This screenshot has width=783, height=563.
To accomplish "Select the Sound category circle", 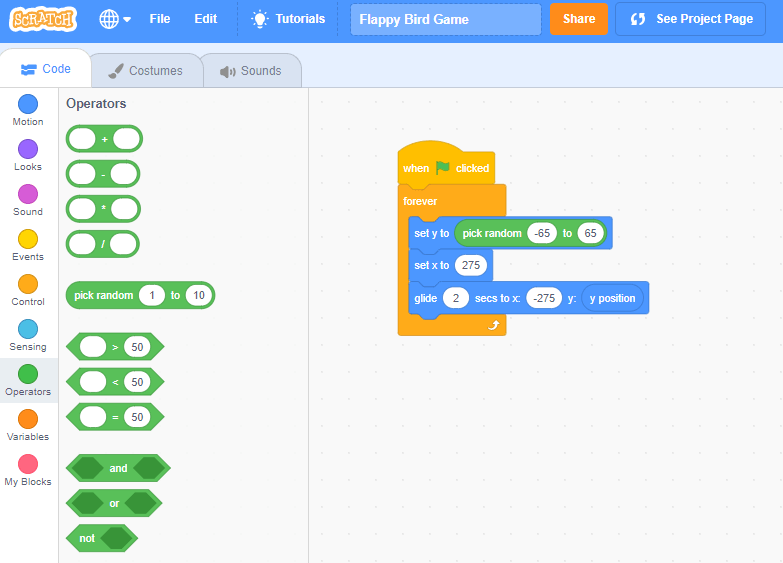I will (28, 194).
